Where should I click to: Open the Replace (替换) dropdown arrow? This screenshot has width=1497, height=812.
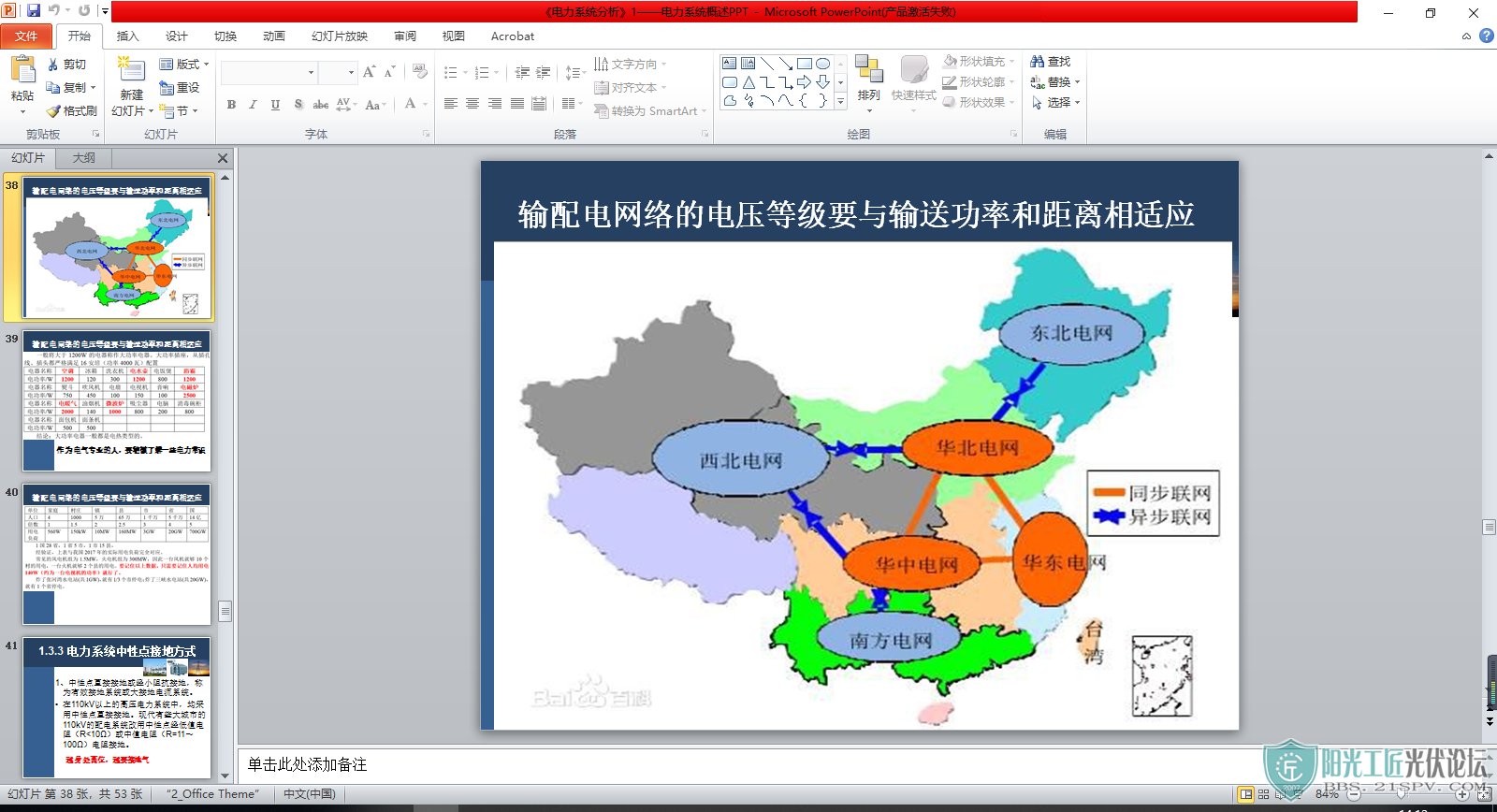1077,82
